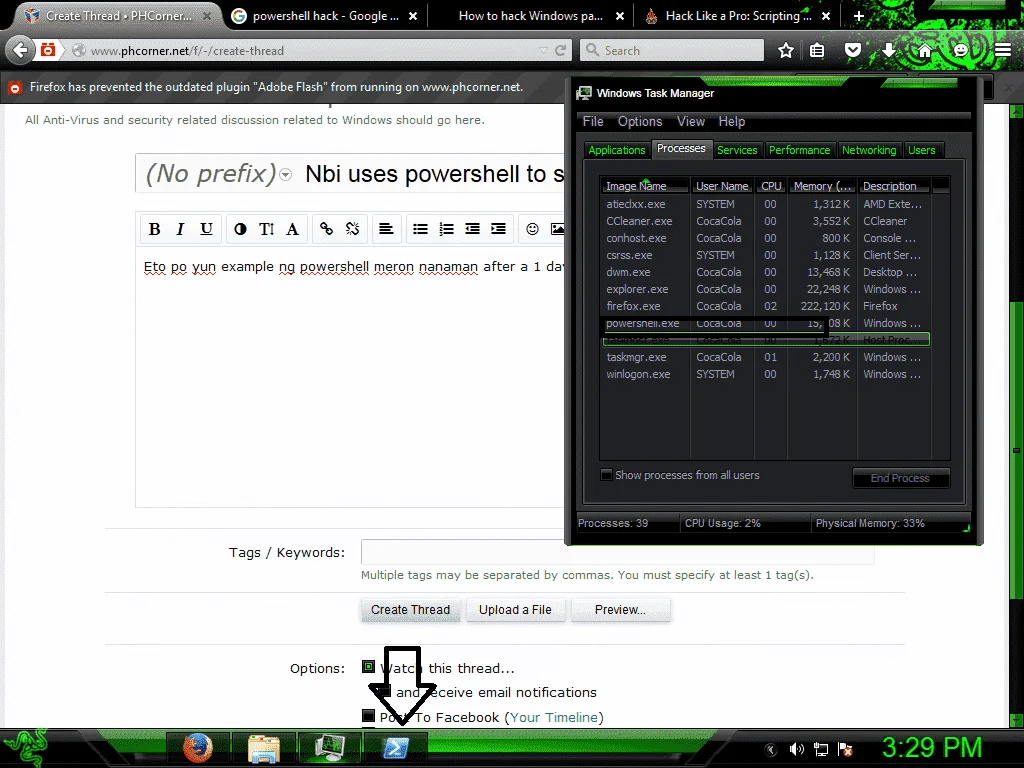
Task: Open the No prefix dropdown
Action: point(285,174)
